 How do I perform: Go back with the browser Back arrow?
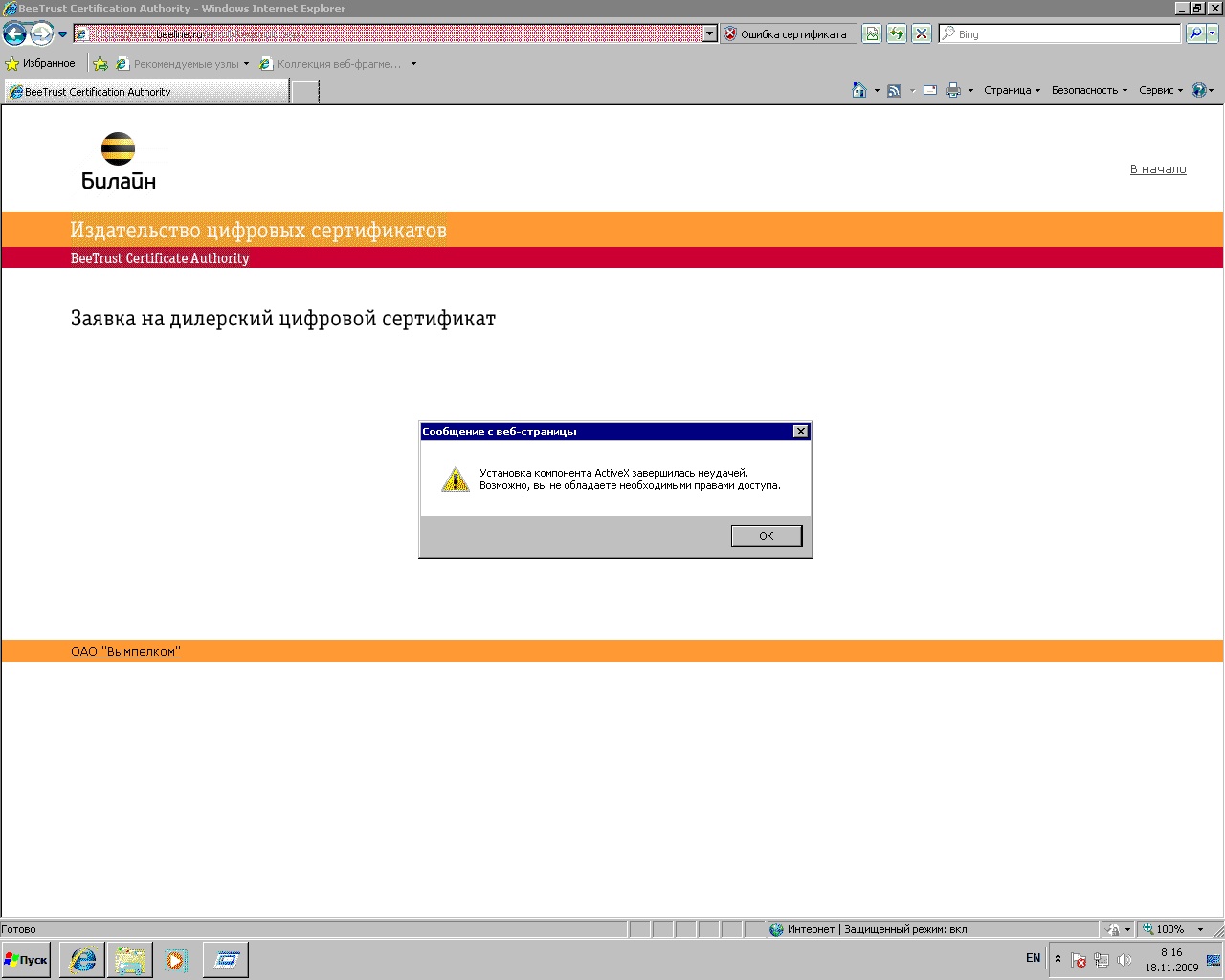click(14, 33)
